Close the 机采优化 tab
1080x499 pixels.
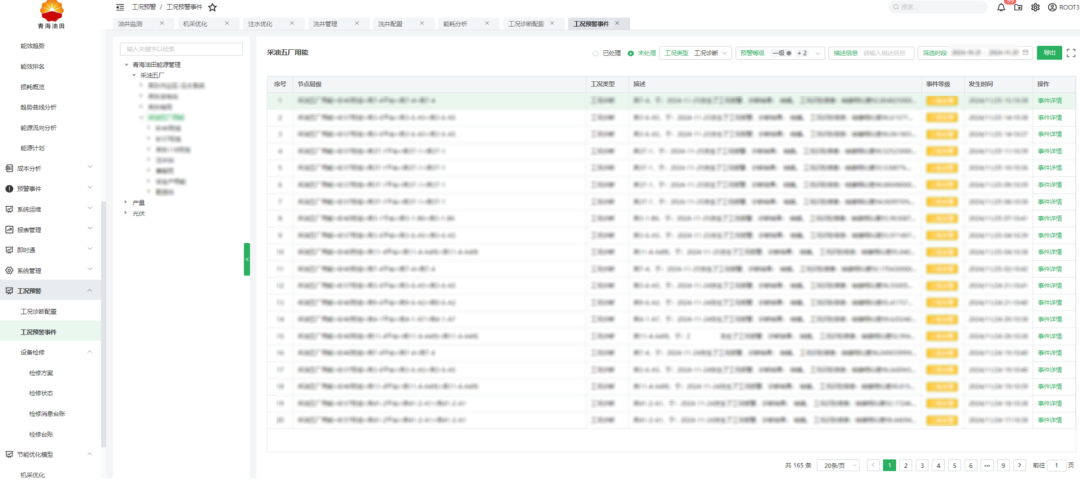[227, 23]
